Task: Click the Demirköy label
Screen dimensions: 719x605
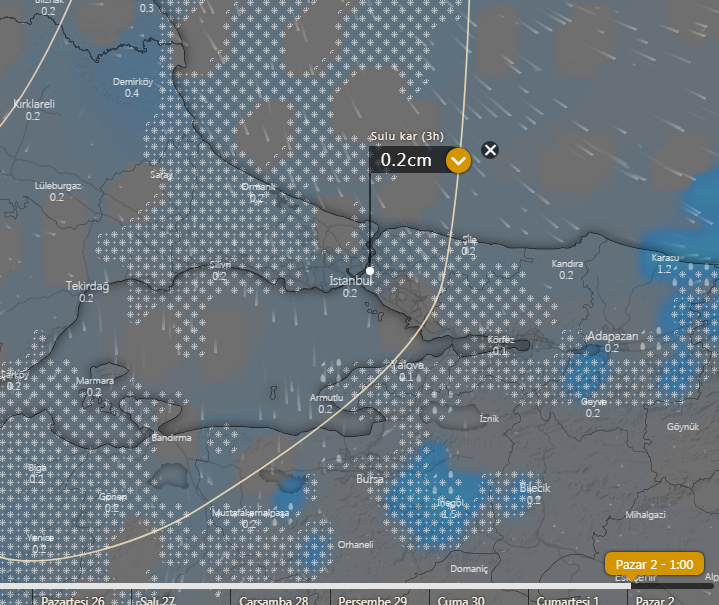Action: (x=133, y=82)
